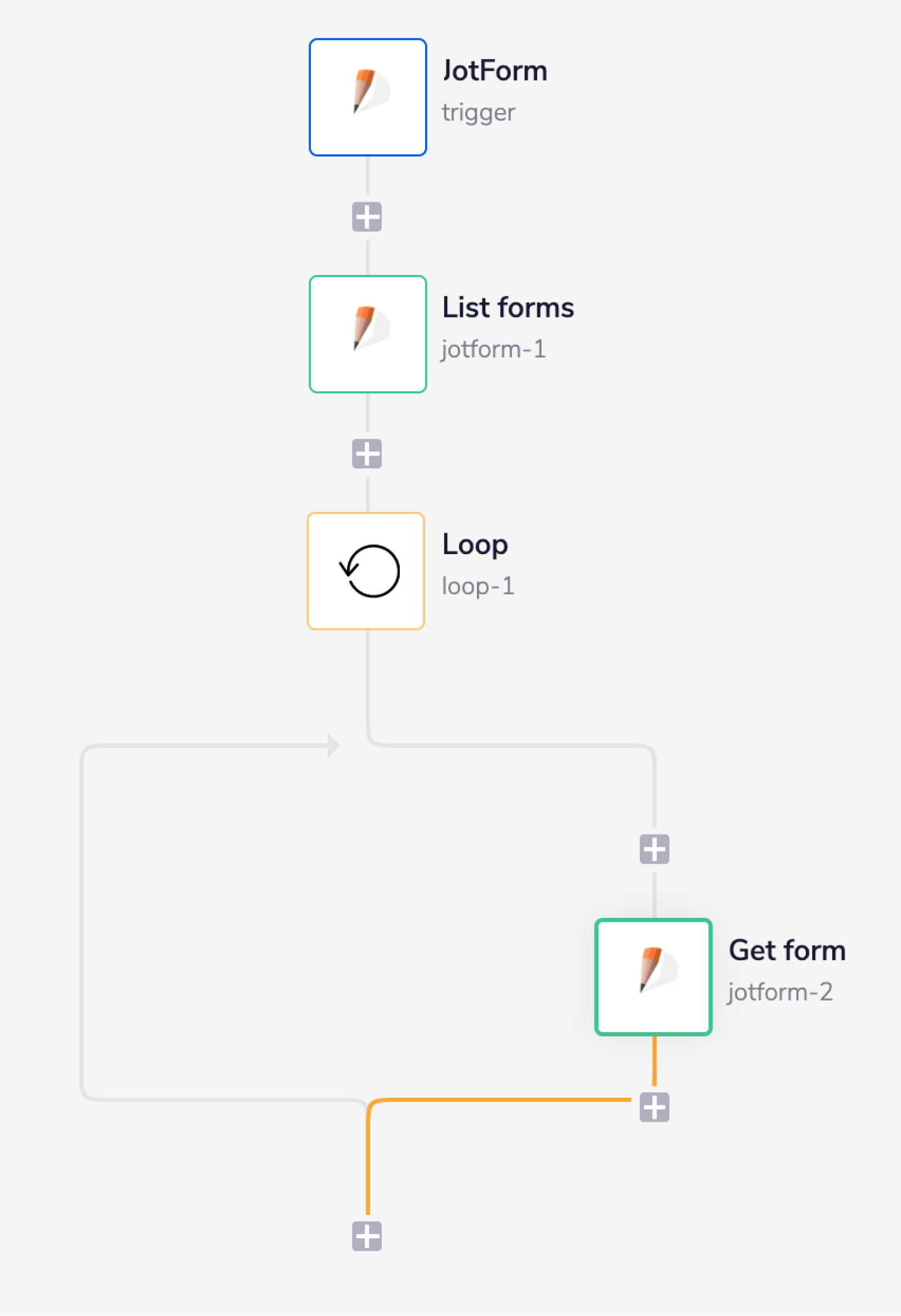The width and height of the screenshot is (901, 1316).
Task: Click the 'loop-1' step identifier
Action: 478,586
